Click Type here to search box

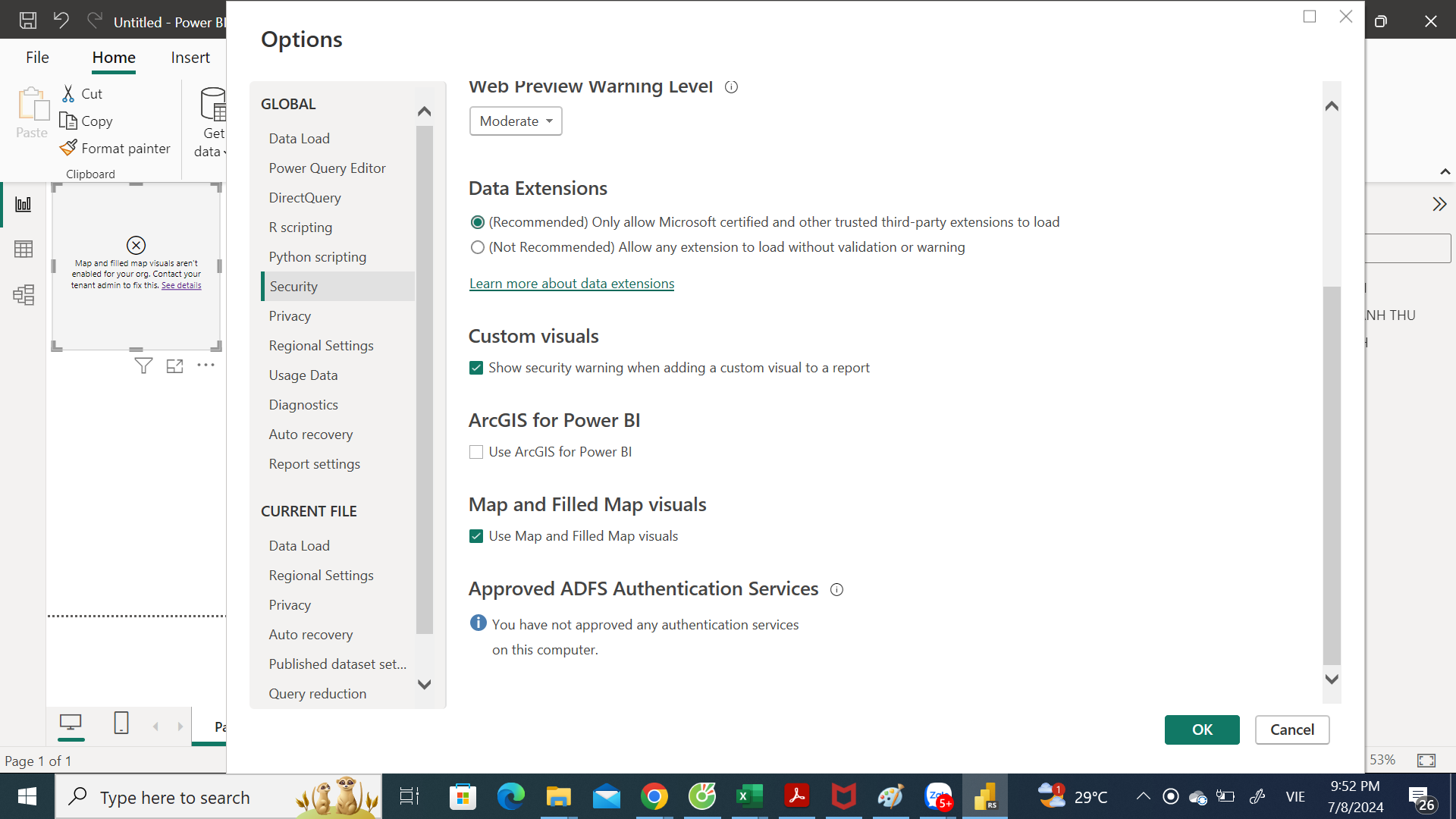(x=218, y=797)
